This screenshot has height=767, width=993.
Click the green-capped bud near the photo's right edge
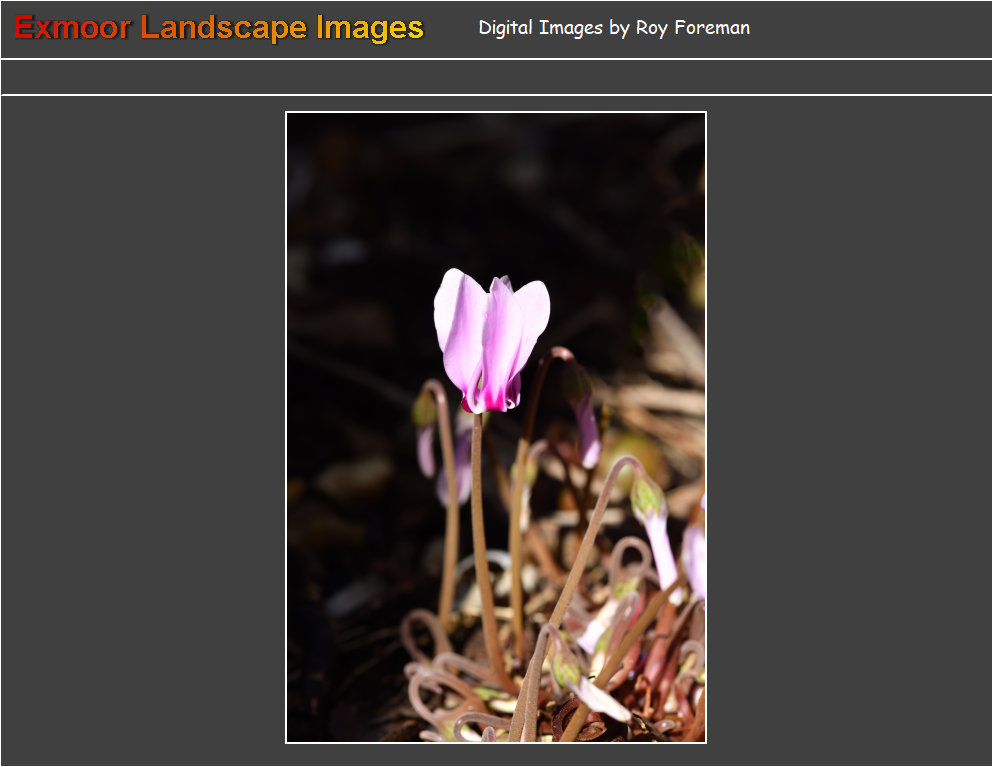tap(648, 497)
